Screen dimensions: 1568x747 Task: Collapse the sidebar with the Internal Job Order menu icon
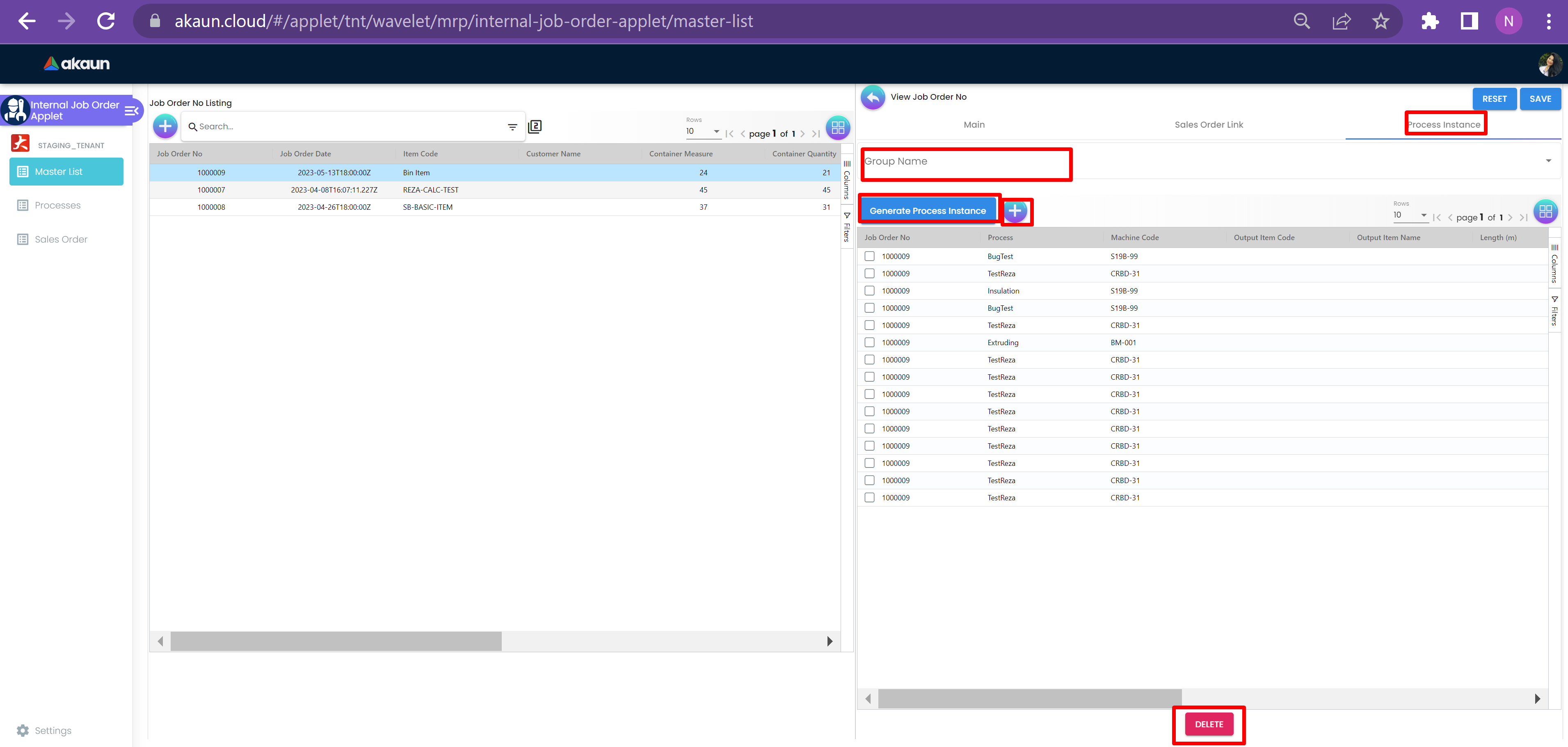coord(131,111)
